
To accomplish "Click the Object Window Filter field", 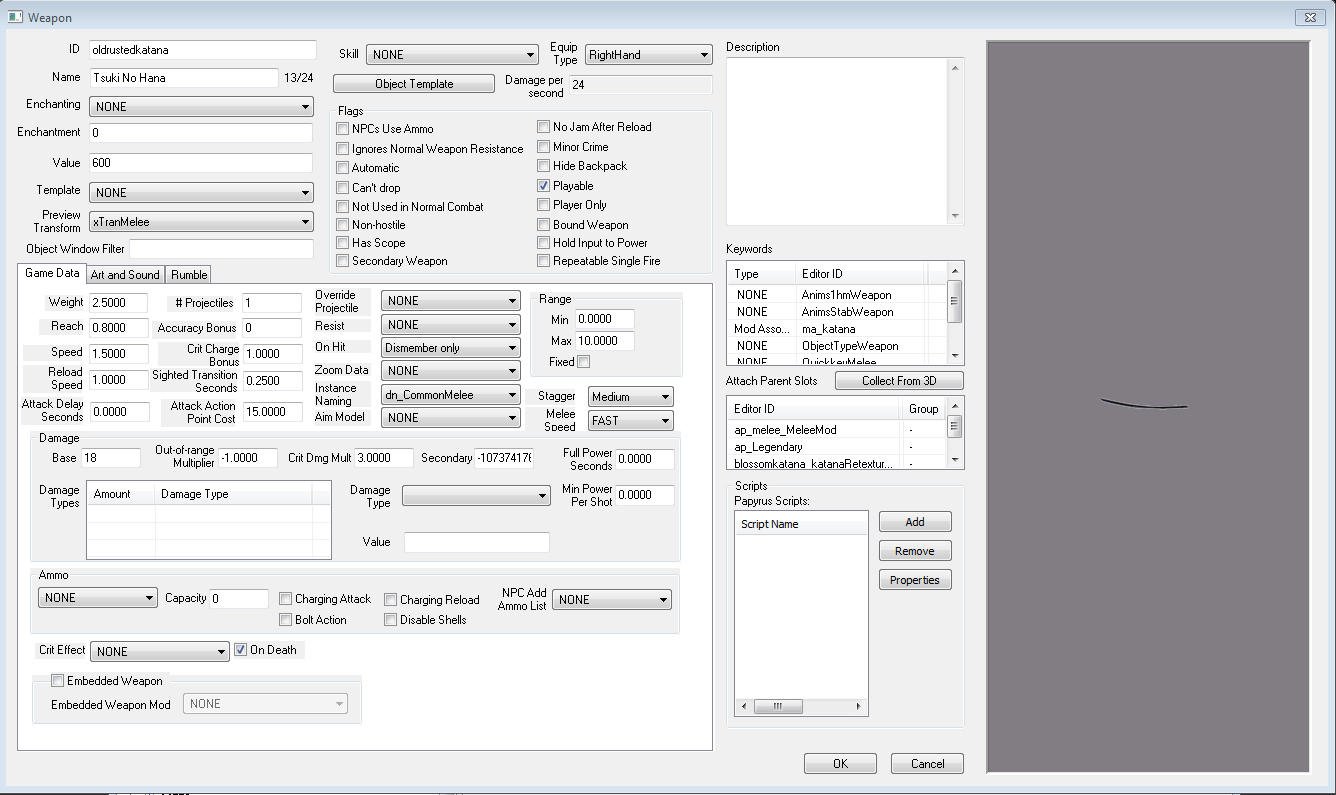I will [221, 249].
